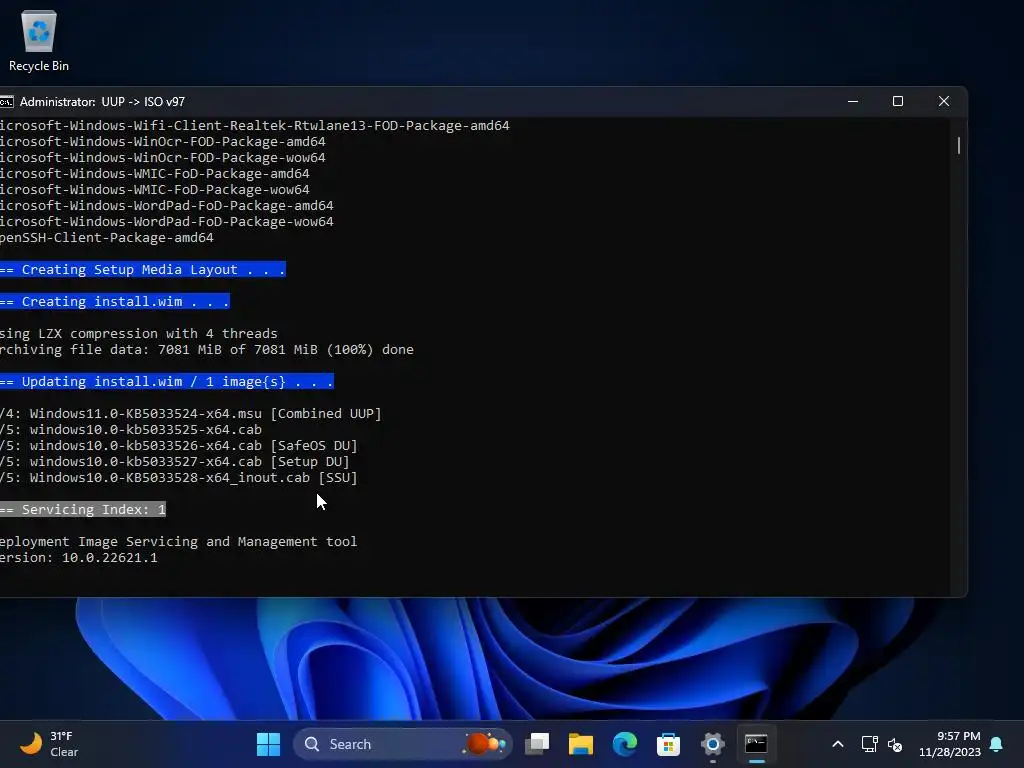Open the network status tray icon
The height and width of the screenshot is (768, 1024).
pyautogui.click(x=869, y=744)
